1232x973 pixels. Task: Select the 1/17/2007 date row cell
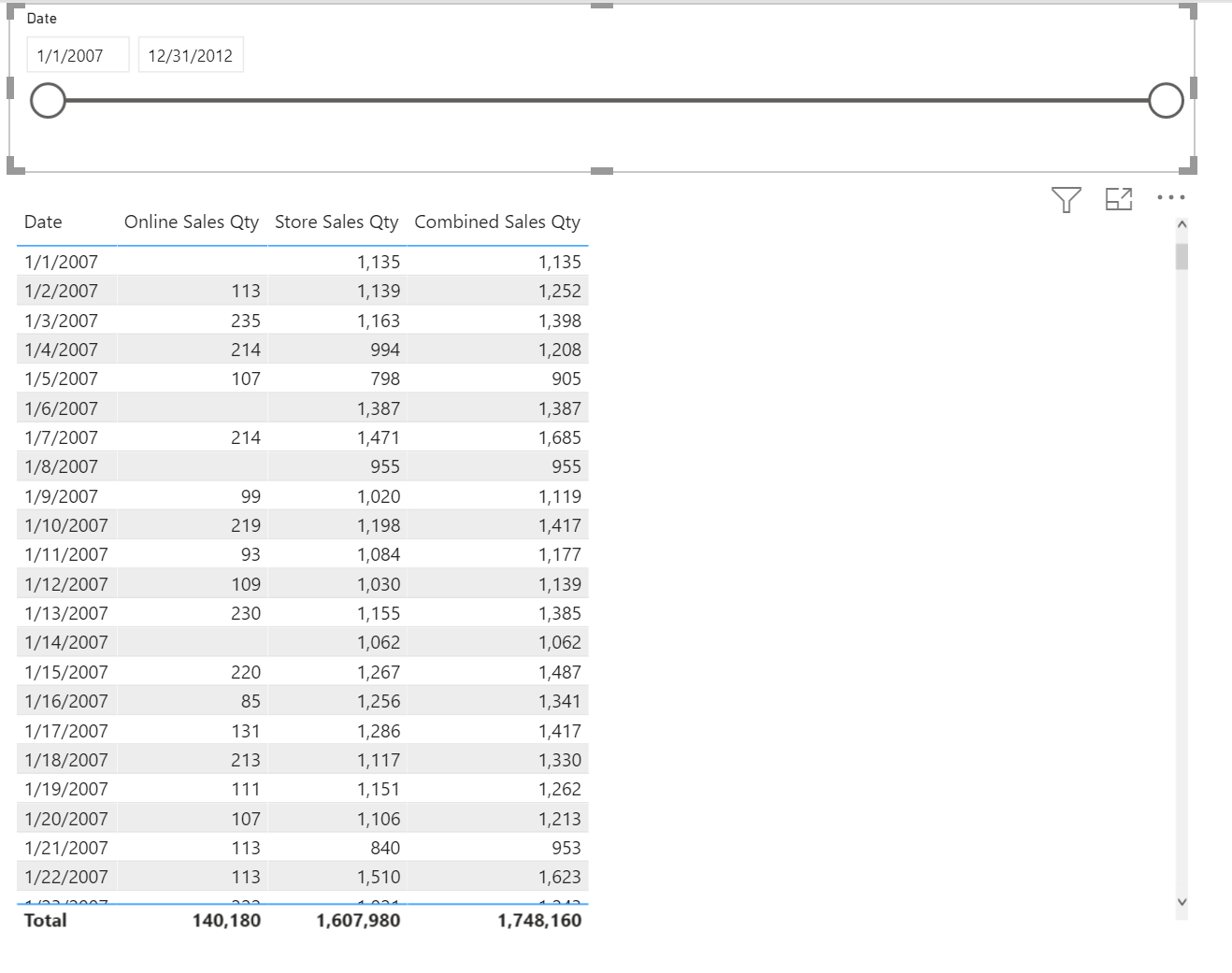coord(66,731)
